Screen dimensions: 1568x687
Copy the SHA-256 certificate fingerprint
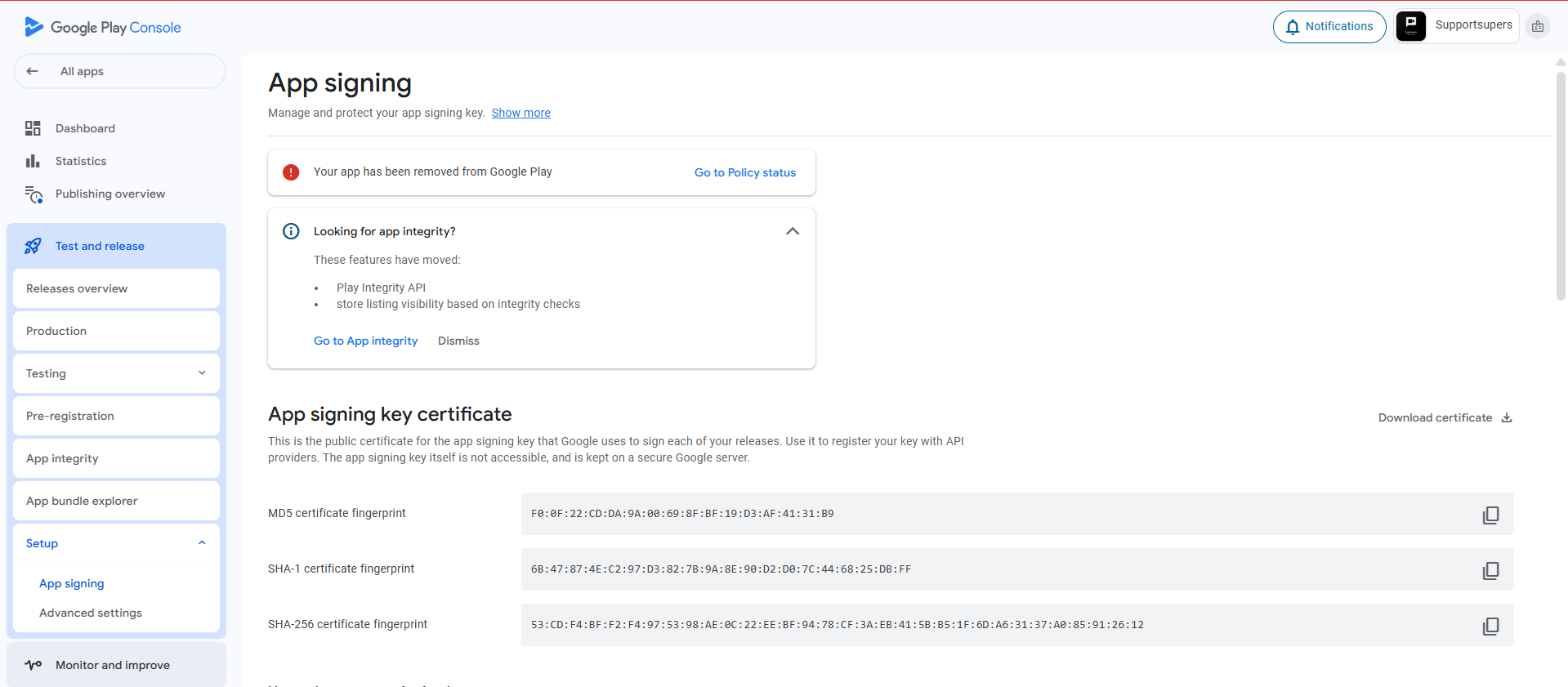[x=1490, y=626]
